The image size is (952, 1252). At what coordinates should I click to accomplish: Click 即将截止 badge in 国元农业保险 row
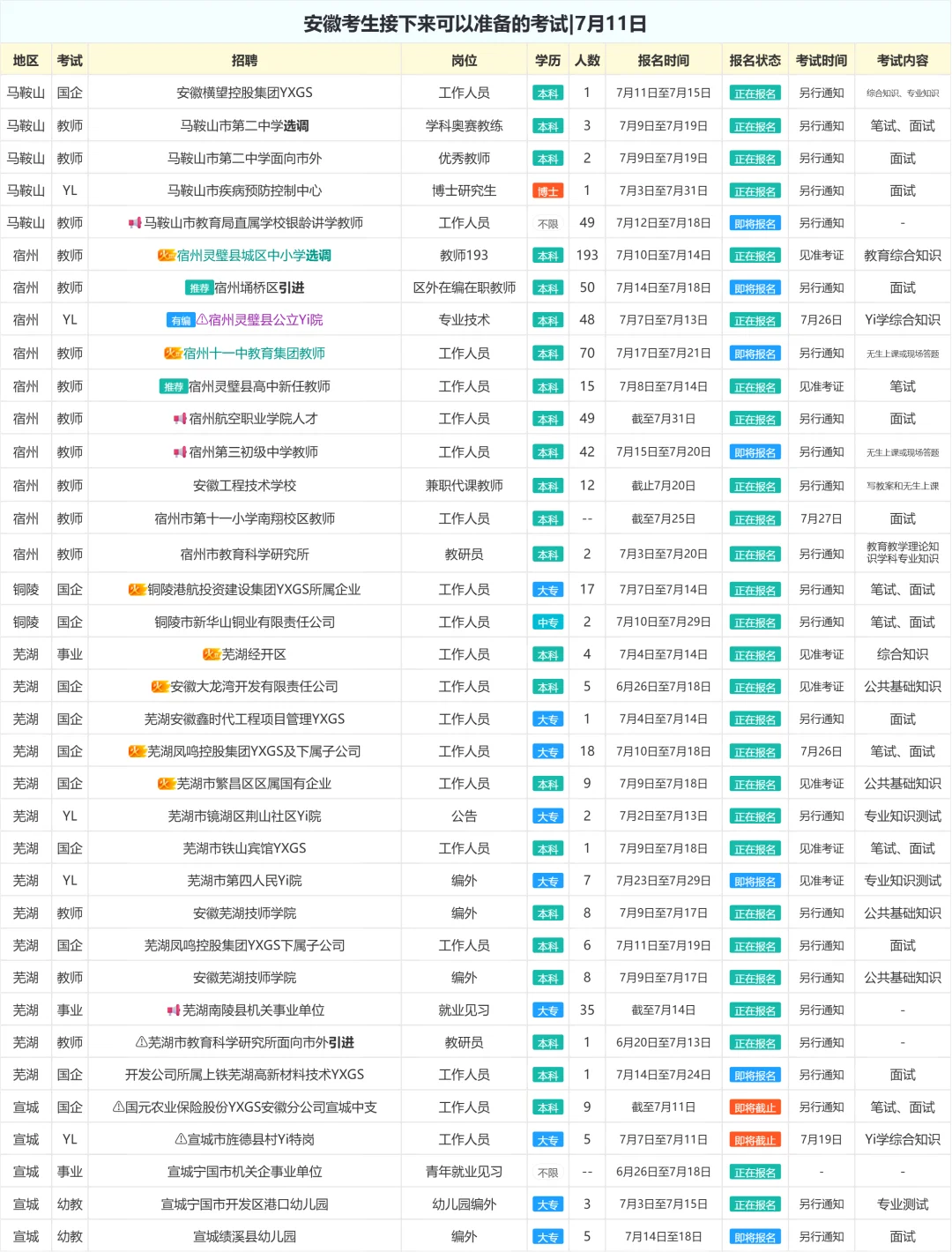[x=755, y=1108]
